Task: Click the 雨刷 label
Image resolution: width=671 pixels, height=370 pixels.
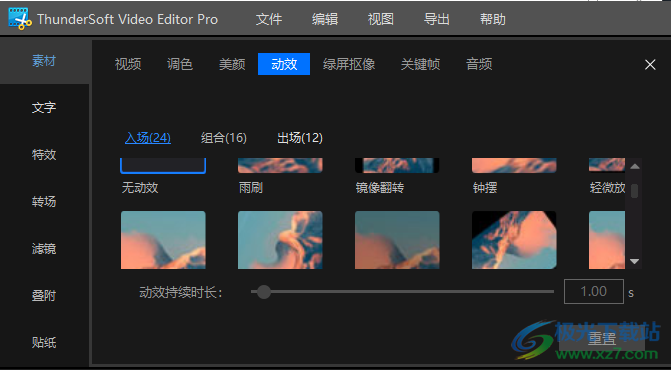Action: coord(250,188)
